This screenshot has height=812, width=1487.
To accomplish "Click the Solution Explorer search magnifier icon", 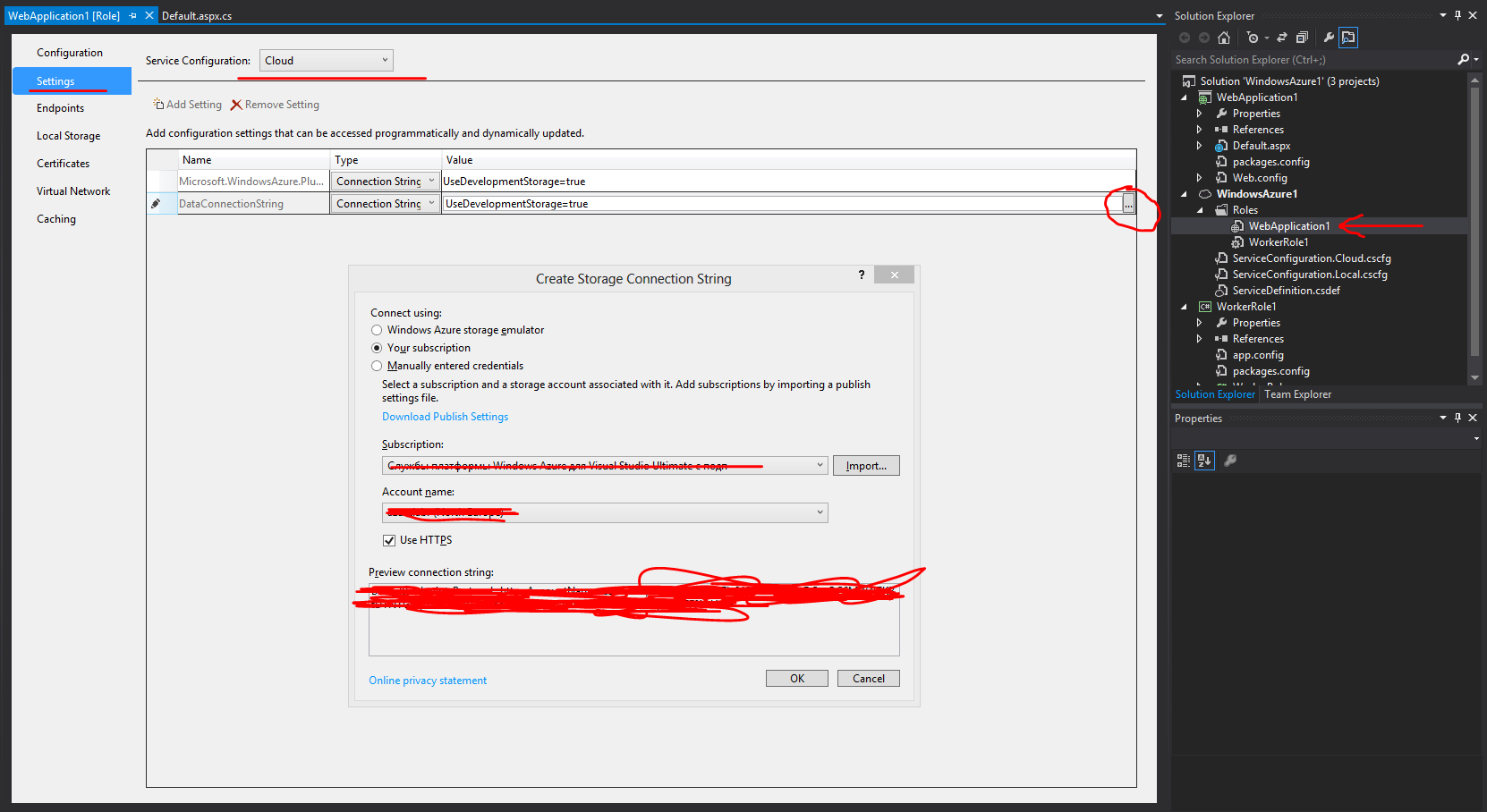I will pos(1463,59).
